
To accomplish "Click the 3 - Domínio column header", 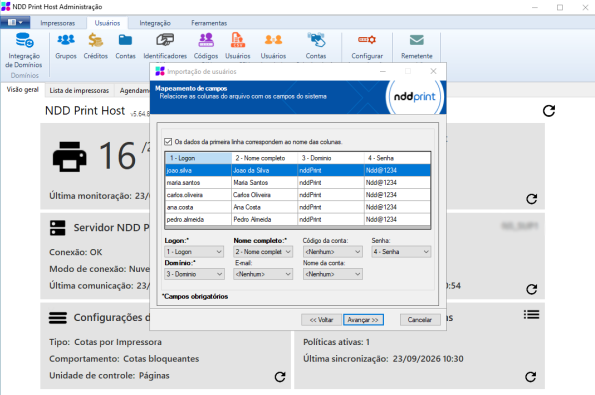I will point(331,158).
